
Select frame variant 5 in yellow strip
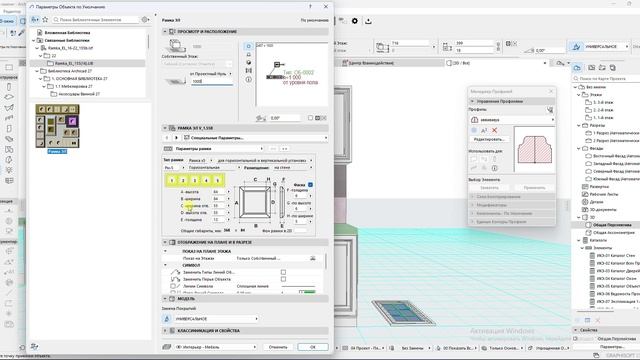(x=218, y=180)
